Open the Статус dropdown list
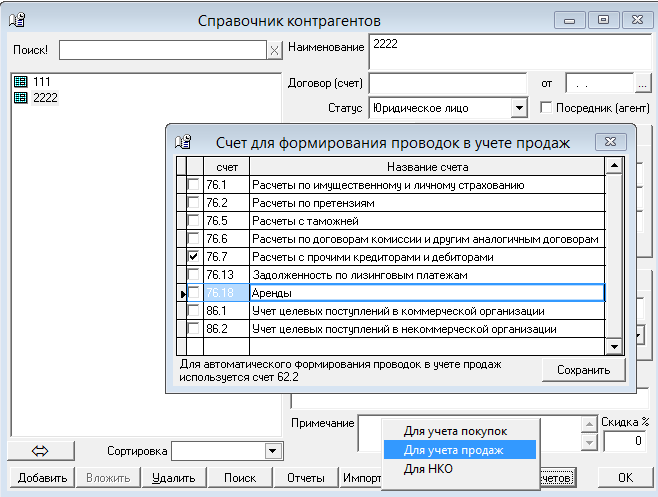658x497 pixels. pos(519,108)
